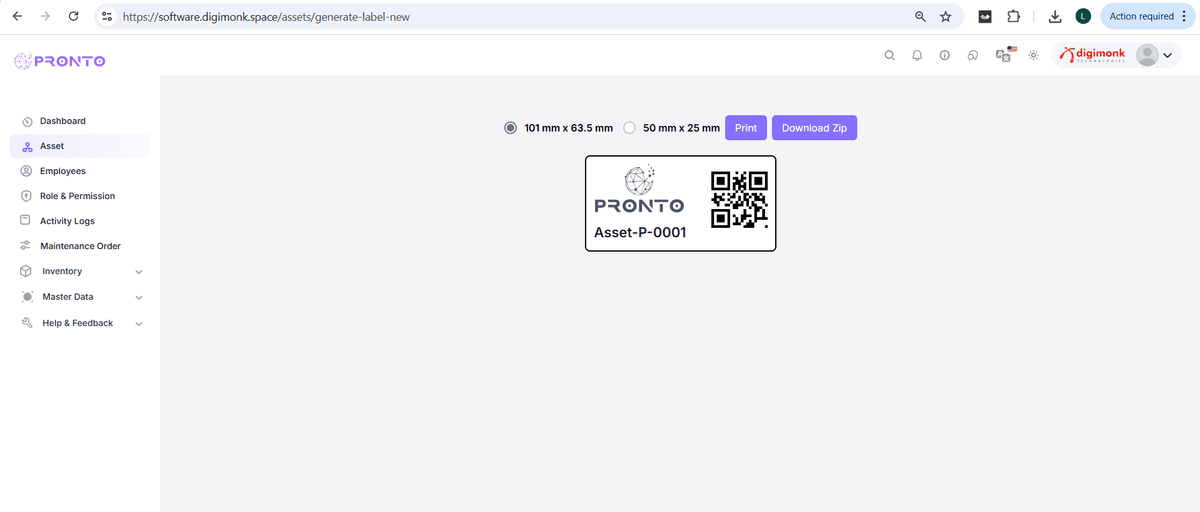The width and height of the screenshot is (1200, 512).
Task: Click the Maintenance Order icon
Action: (27, 246)
